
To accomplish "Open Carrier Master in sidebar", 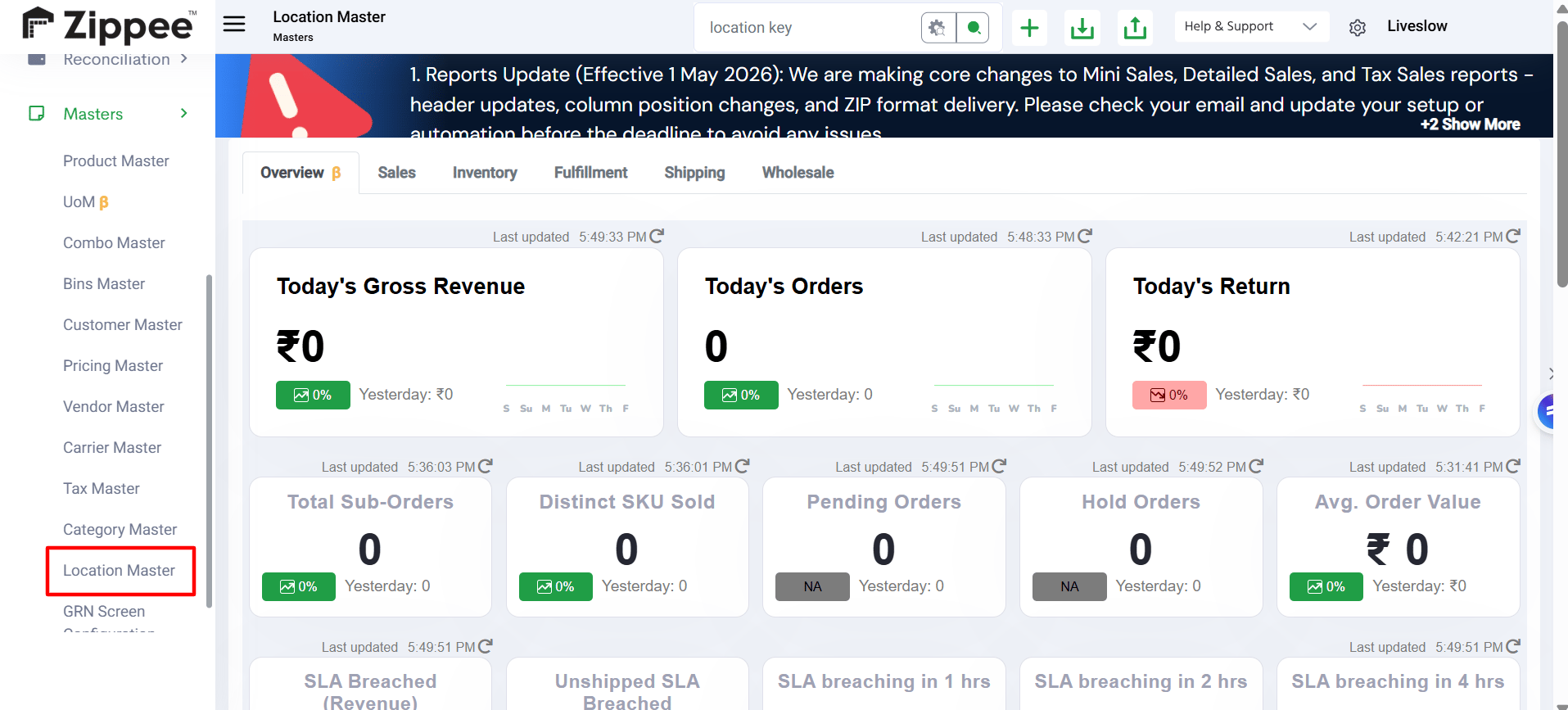I will [112, 448].
